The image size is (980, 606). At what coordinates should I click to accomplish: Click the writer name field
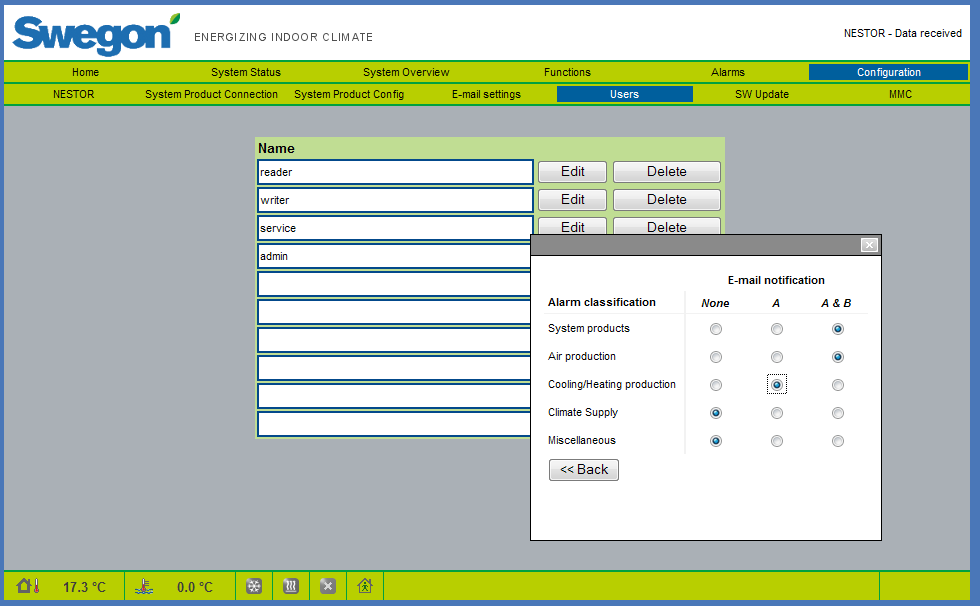(395, 200)
